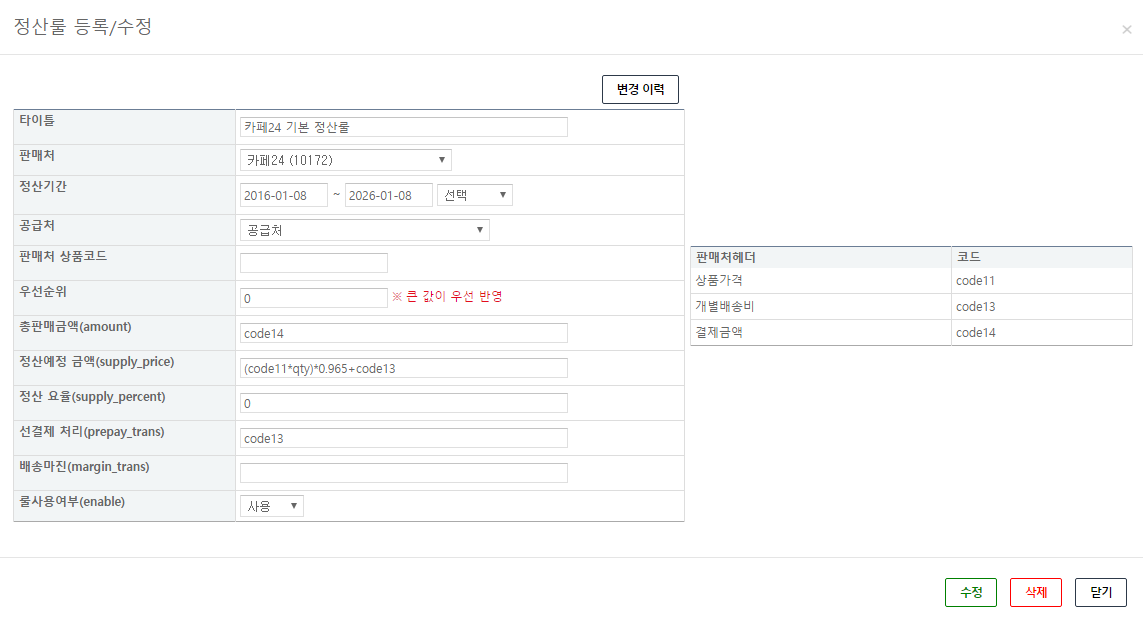Focus the 선결제 처리(prepay_trans) field
The width and height of the screenshot is (1143, 624).
coord(403,438)
